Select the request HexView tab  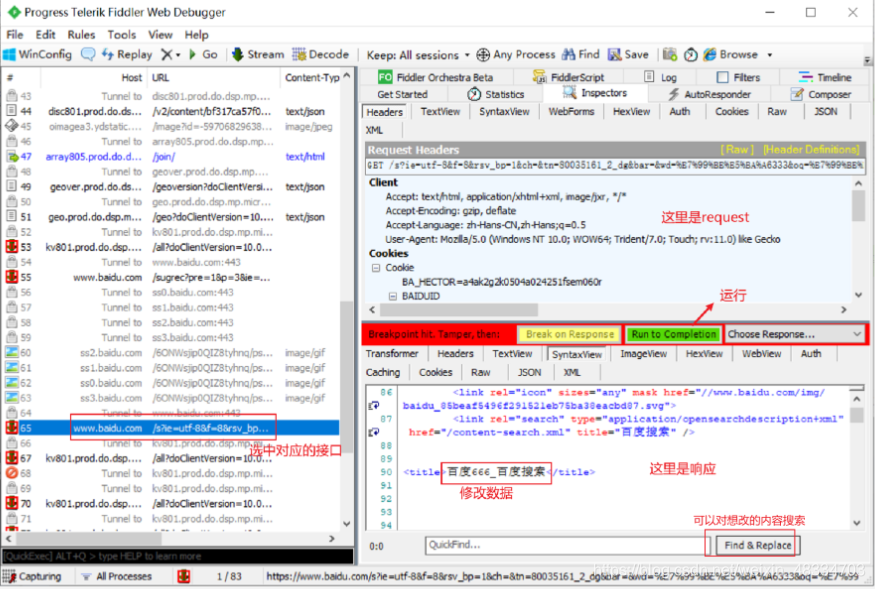click(631, 111)
